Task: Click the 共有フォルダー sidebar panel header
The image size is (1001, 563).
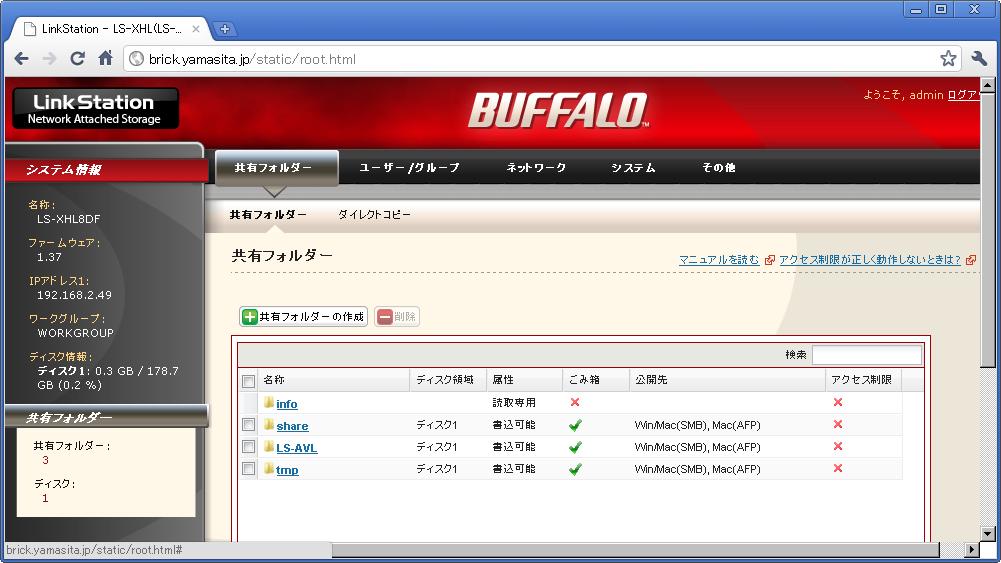Action: [105, 417]
